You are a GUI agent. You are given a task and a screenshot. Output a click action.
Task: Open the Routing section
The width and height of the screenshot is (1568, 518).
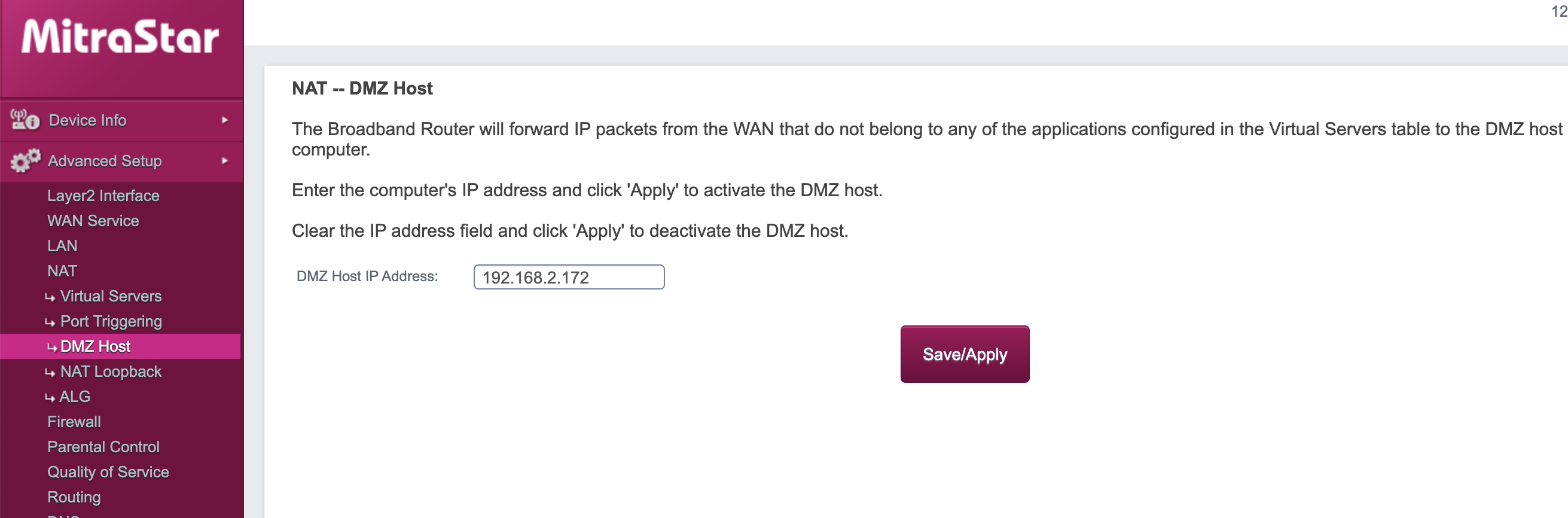pyautogui.click(x=74, y=497)
